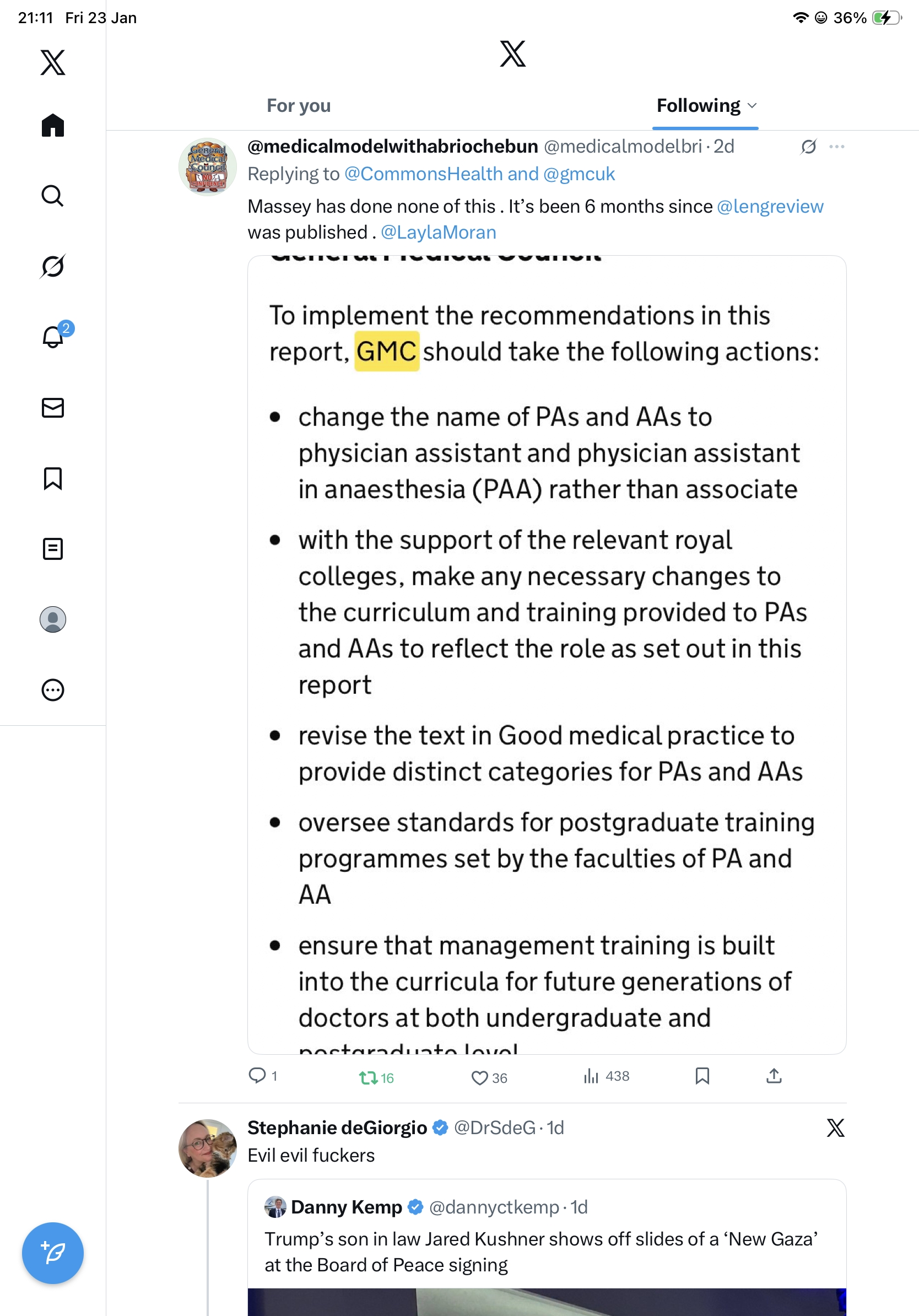Viewport: 919px width, 1316px height.
Task: Open the Lists icon in sidebar
Action: pyautogui.click(x=53, y=549)
